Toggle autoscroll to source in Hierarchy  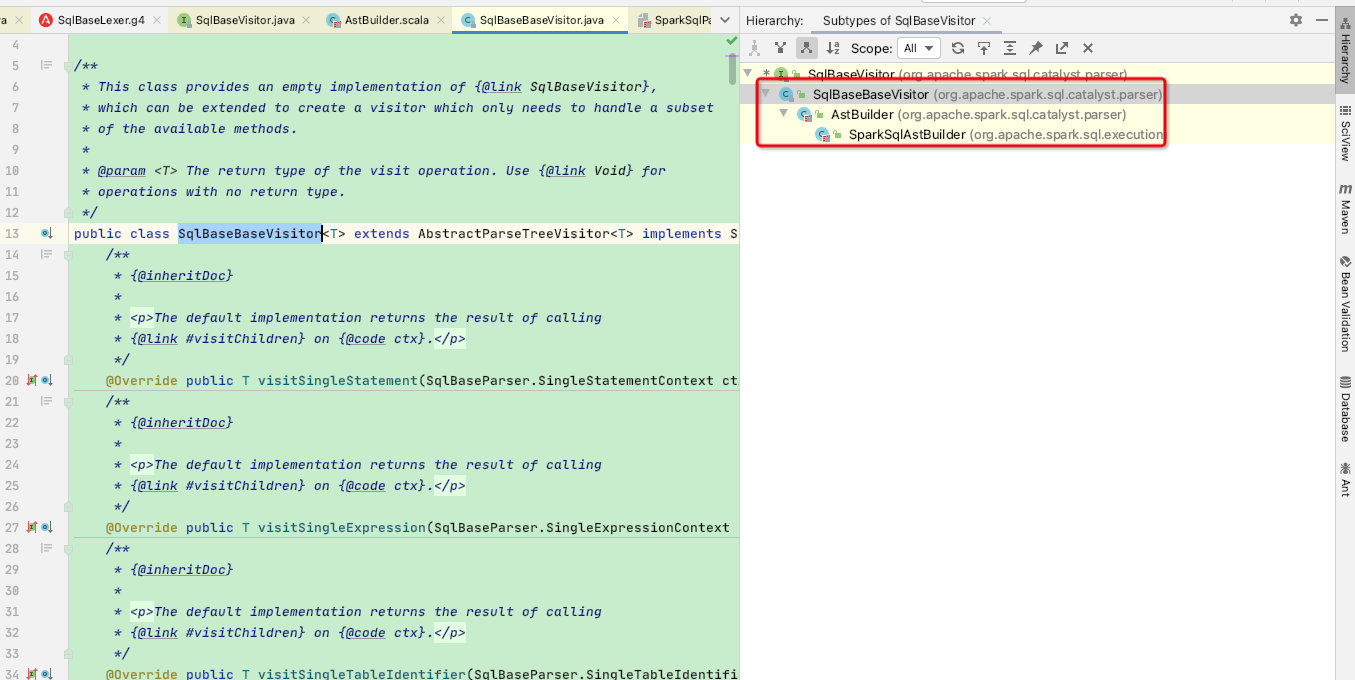pyautogui.click(x=984, y=48)
